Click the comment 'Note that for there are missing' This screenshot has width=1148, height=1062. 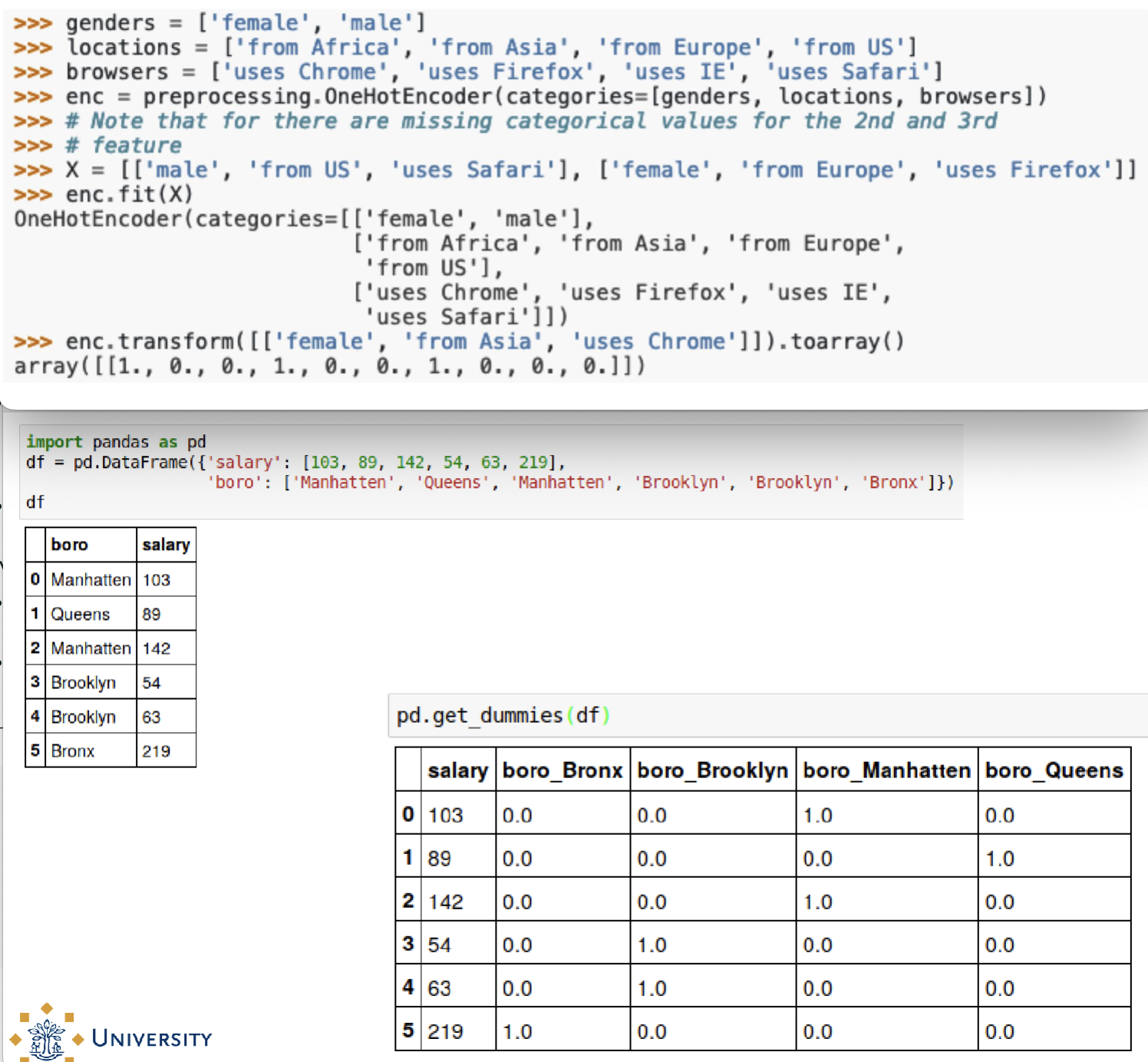click(506, 121)
